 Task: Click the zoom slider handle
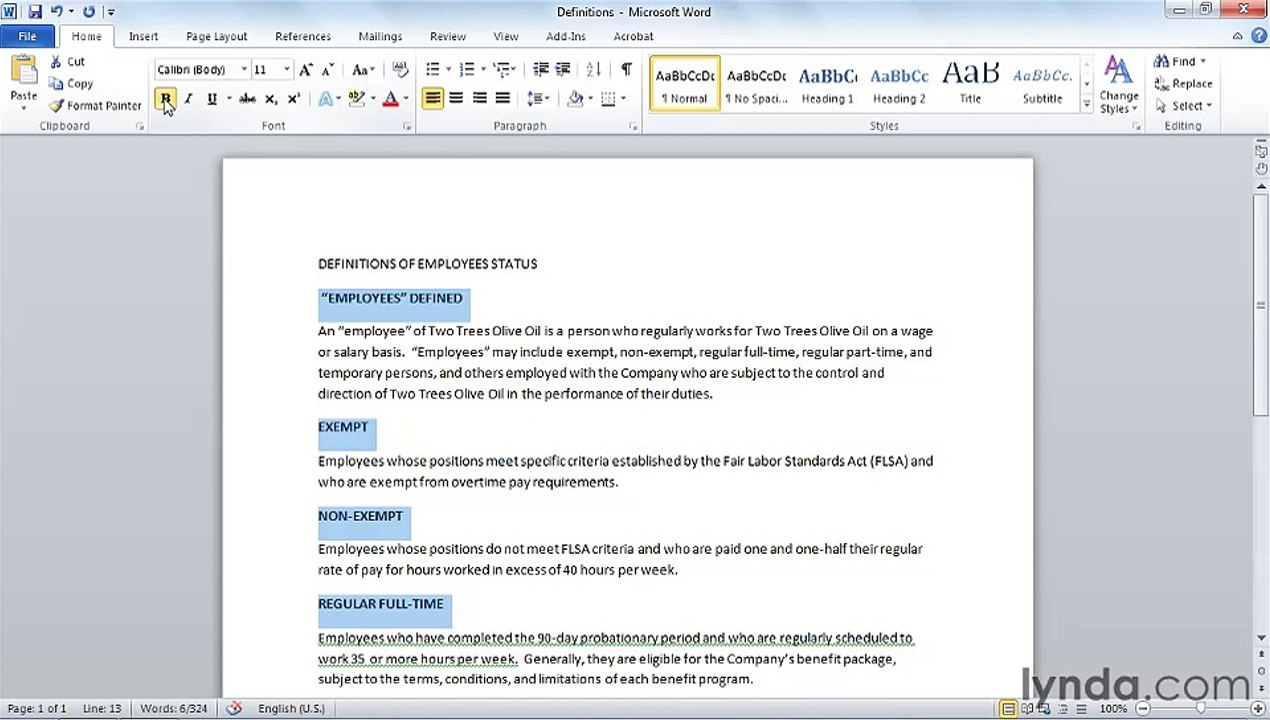(1200, 709)
